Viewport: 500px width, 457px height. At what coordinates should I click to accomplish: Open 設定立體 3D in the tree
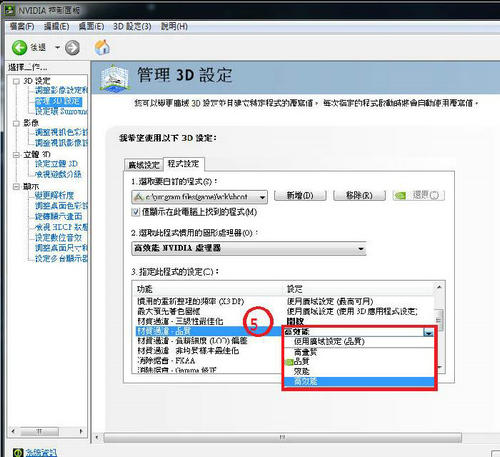point(56,164)
